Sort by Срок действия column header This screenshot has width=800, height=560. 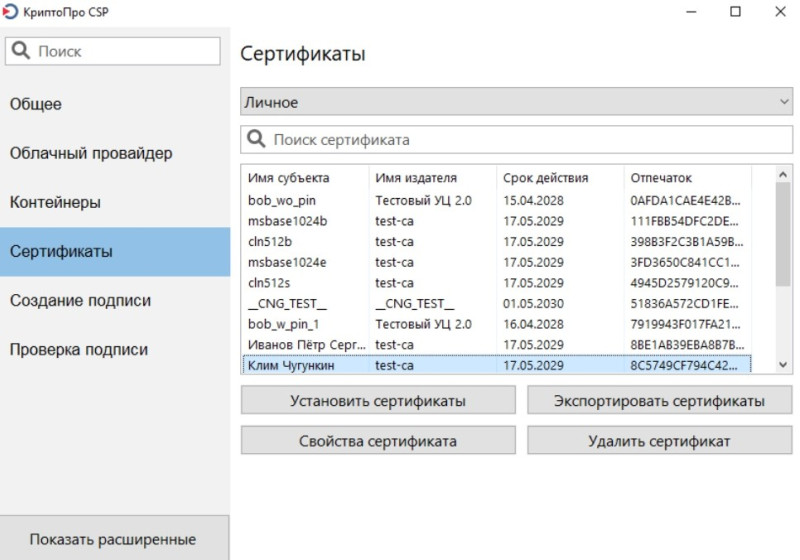point(560,178)
